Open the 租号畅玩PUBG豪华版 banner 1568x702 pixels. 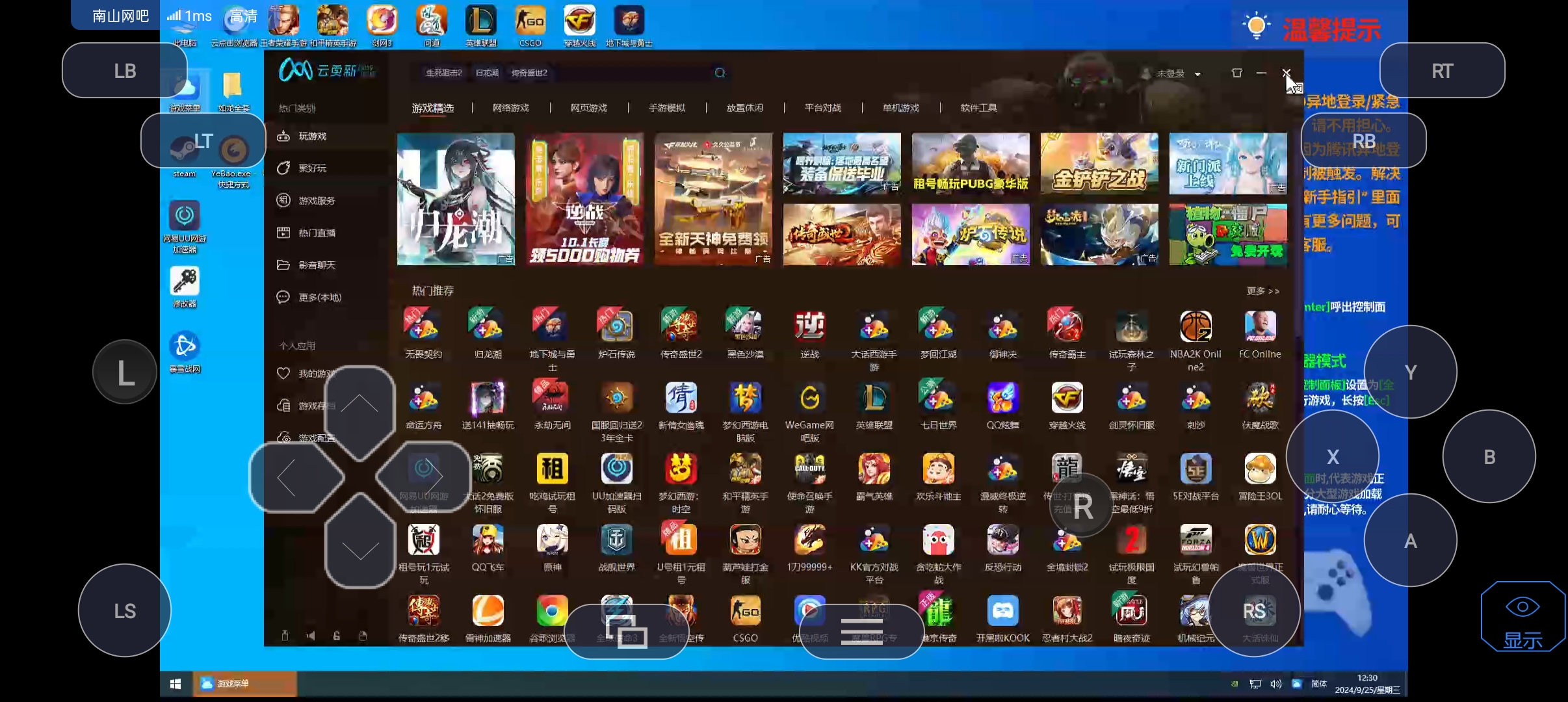tap(971, 164)
